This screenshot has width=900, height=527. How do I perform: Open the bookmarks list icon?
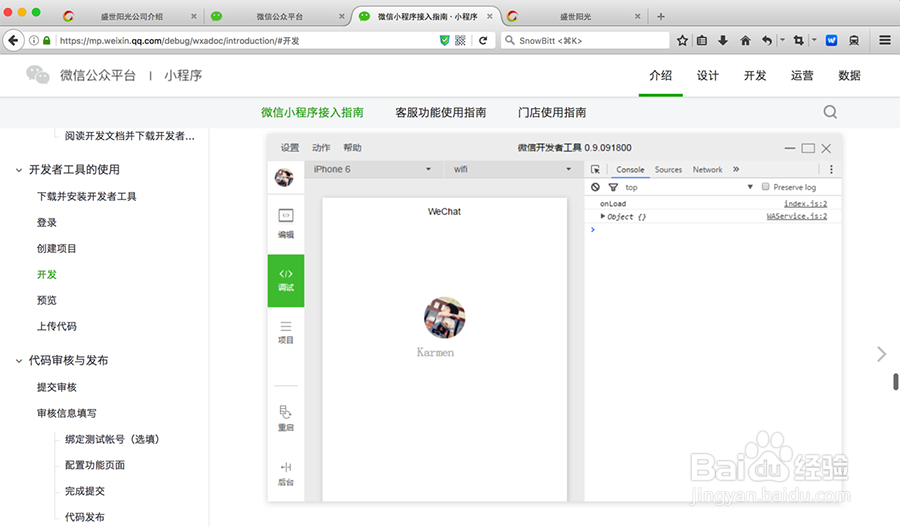click(701, 40)
